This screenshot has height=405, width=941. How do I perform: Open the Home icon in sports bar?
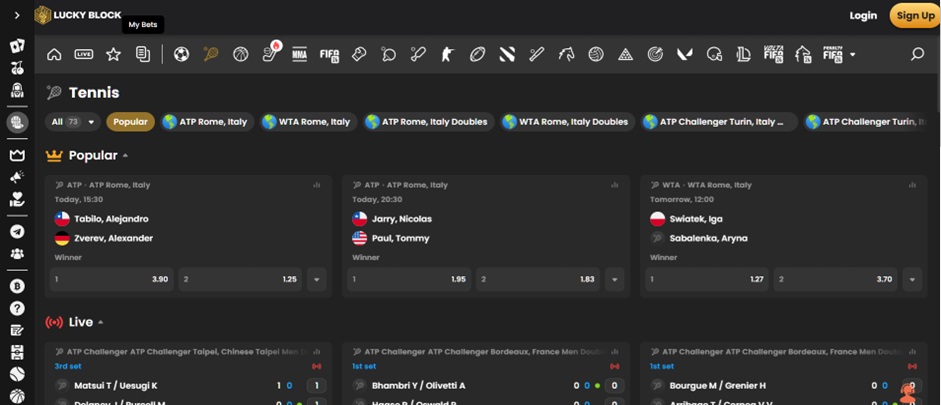coord(54,54)
